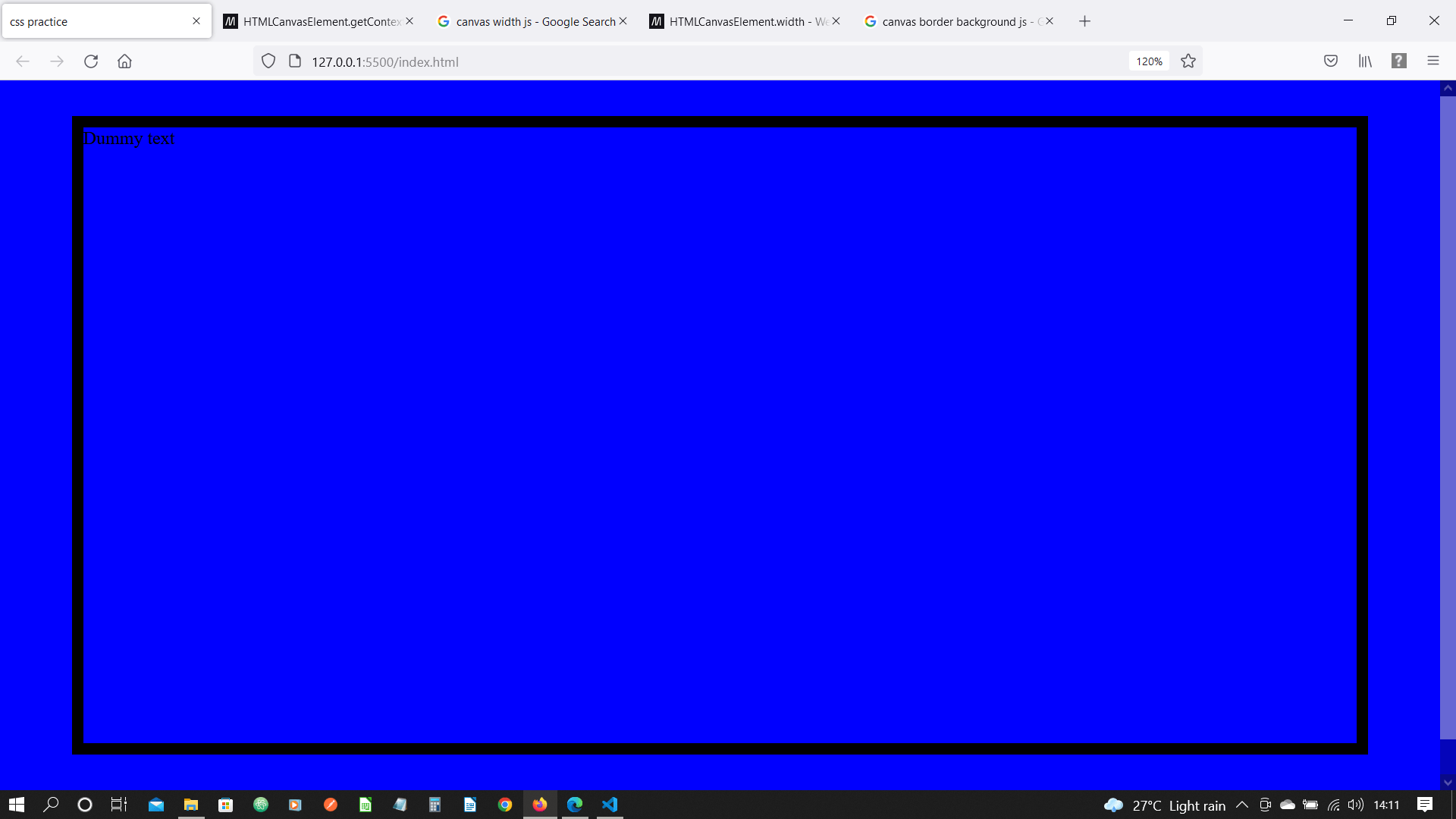The height and width of the screenshot is (819, 1456).
Task: Click the scrollbar down arrow
Action: tap(1448, 783)
